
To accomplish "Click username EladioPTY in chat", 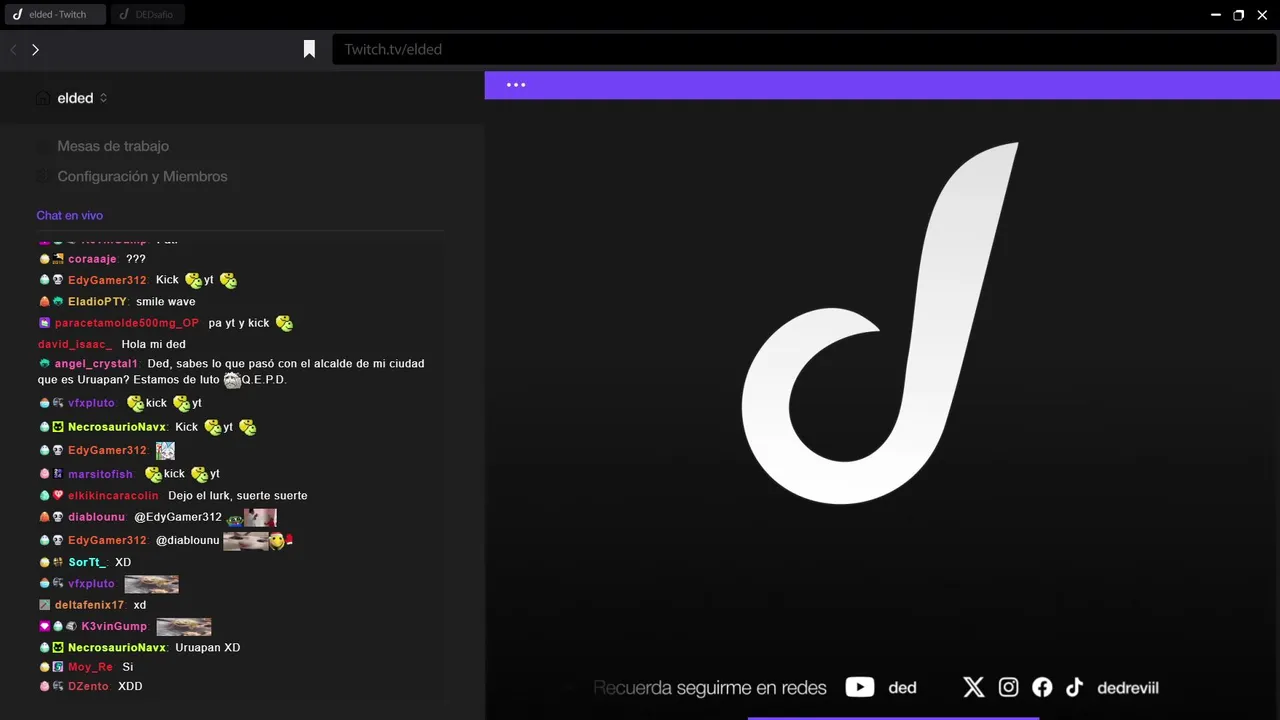I will pyautogui.click(x=97, y=301).
